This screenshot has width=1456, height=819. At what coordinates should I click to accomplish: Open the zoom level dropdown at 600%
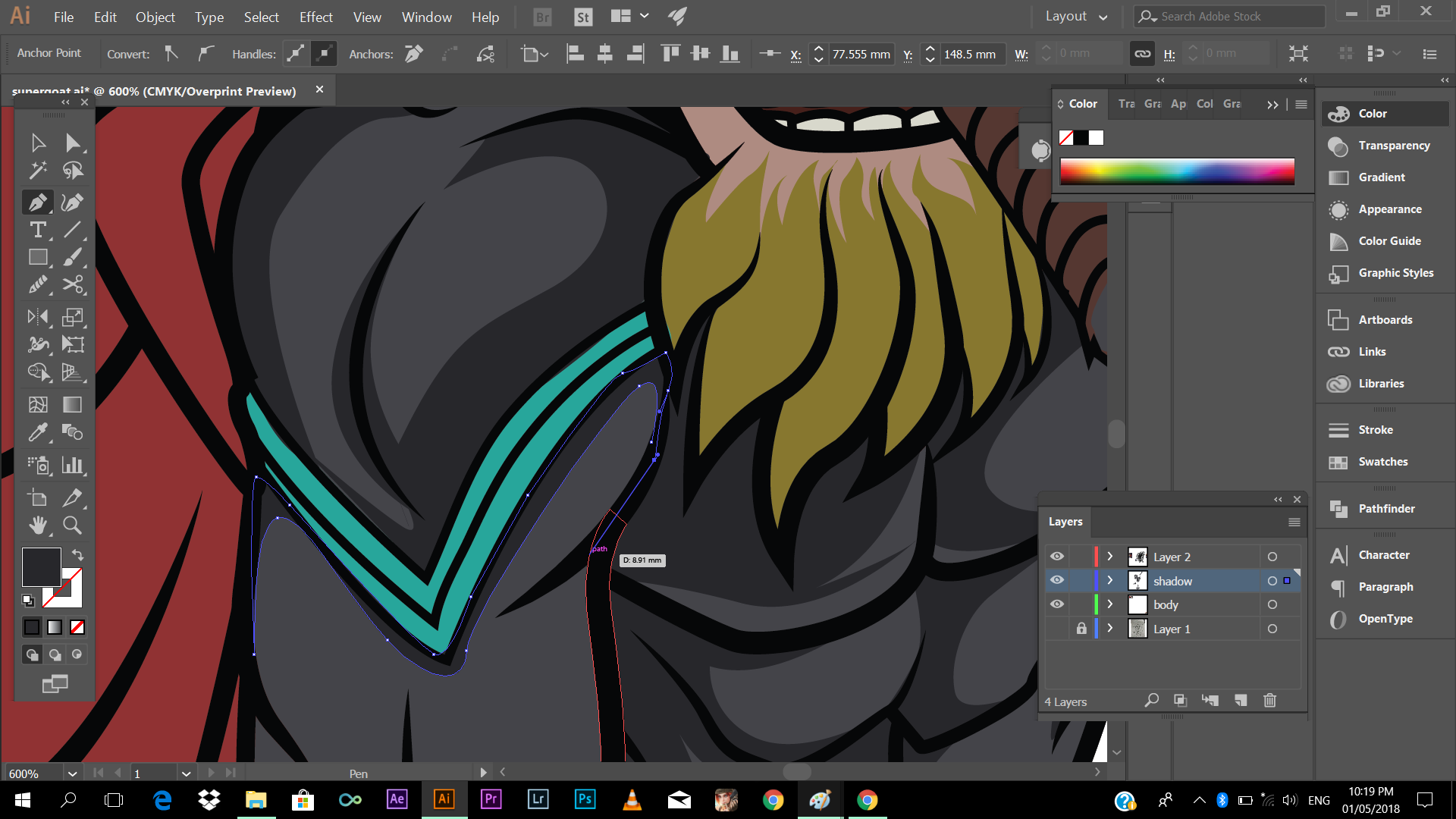click(72, 773)
